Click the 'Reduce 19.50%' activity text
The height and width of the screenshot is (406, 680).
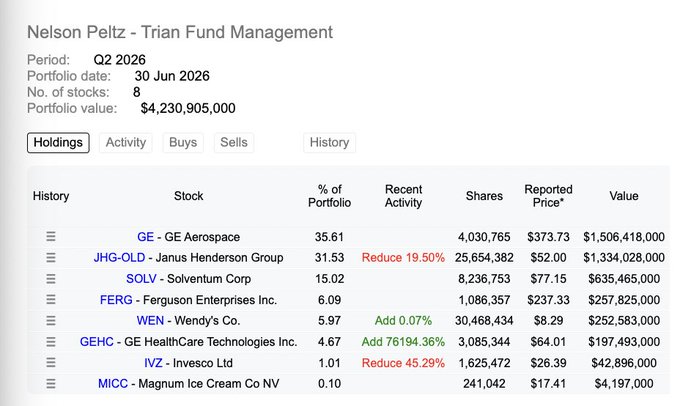[x=403, y=258]
